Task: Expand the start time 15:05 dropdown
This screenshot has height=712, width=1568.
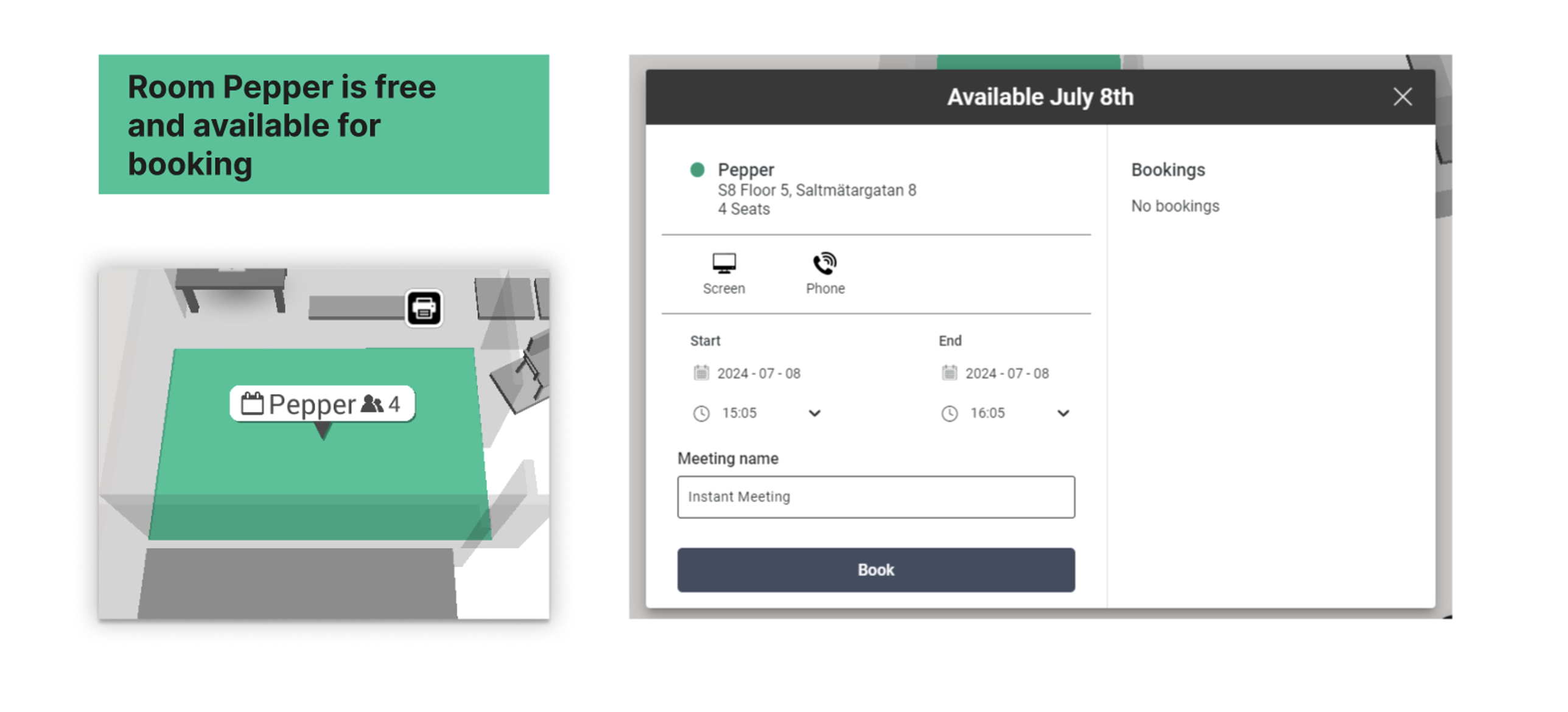Action: [814, 413]
